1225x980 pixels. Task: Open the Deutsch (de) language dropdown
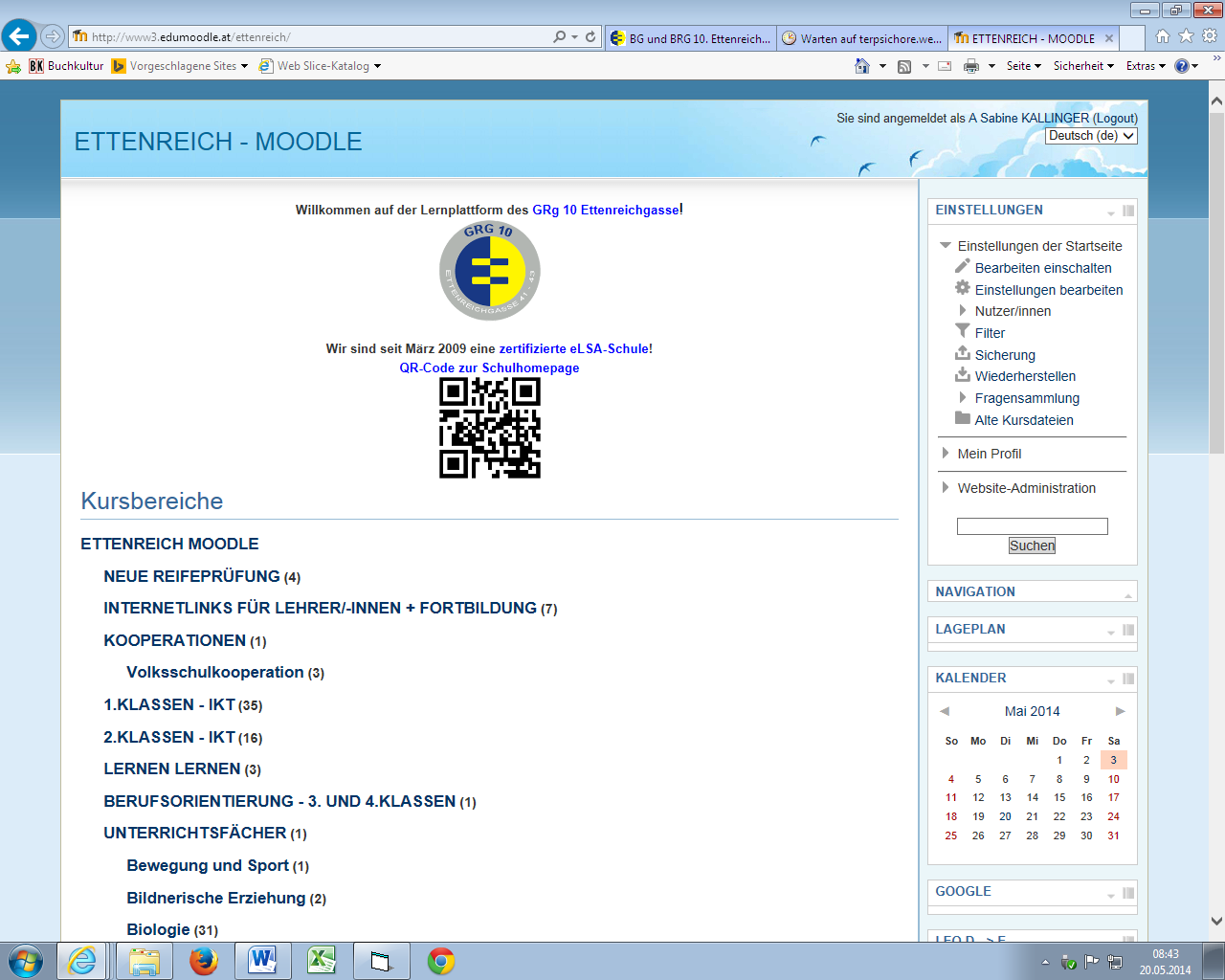click(1091, 136)
